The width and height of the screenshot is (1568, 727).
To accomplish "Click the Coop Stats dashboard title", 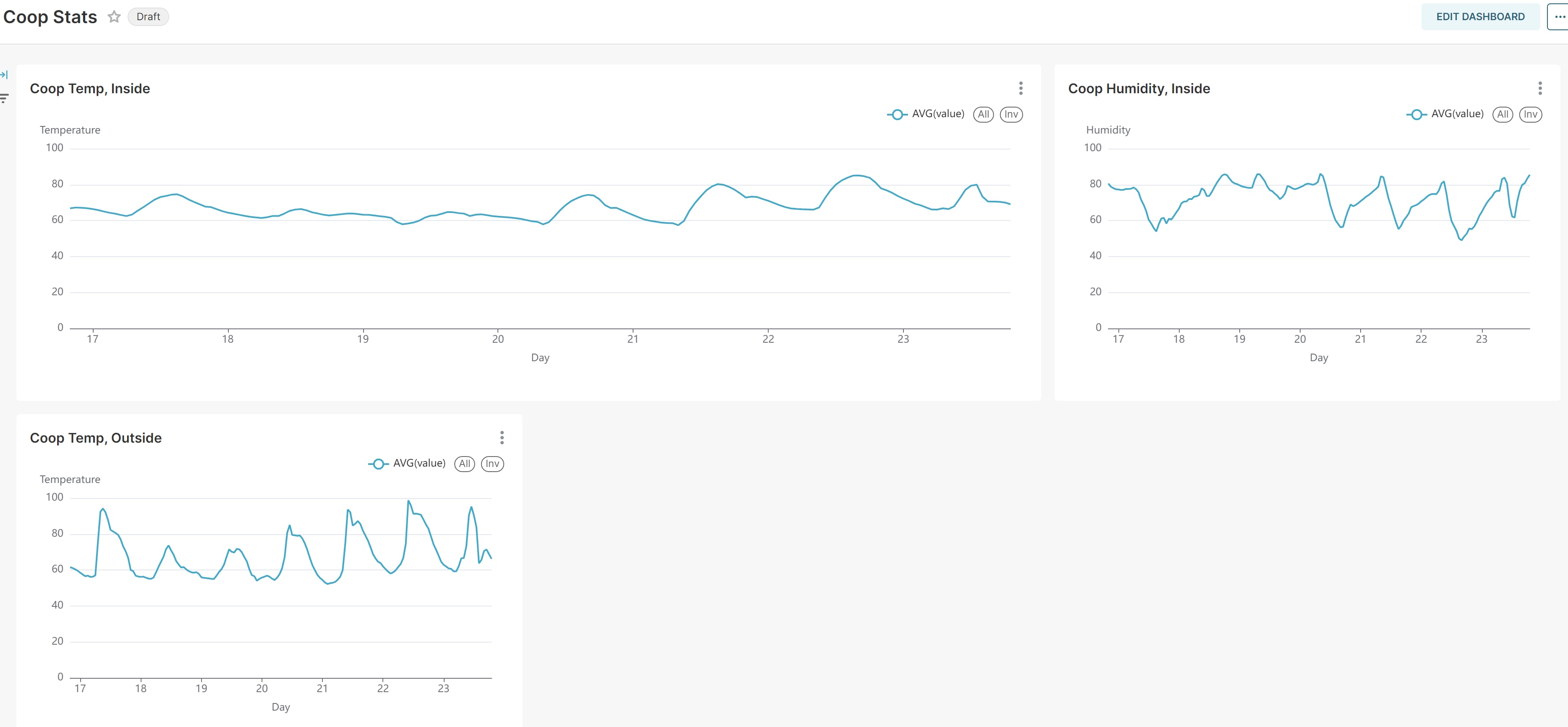I will pos(50,17).
